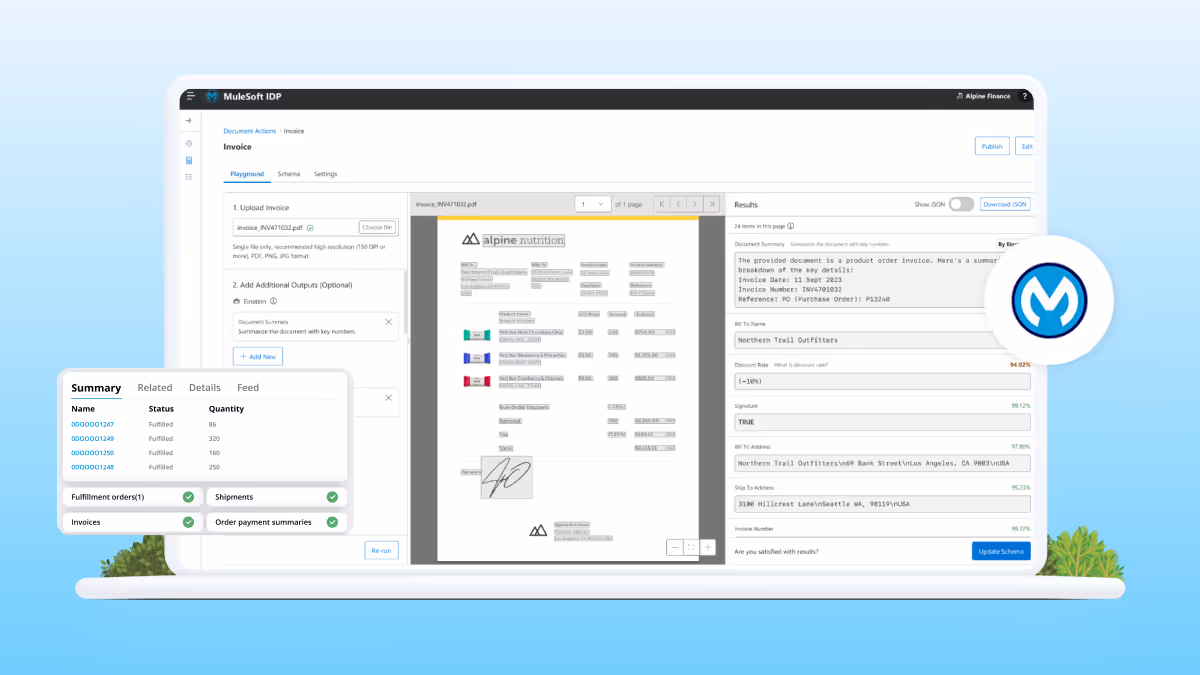Click the MuleSoft logo in header
The height and width of the screenshot is (675, 1200).
pos(212,97)
